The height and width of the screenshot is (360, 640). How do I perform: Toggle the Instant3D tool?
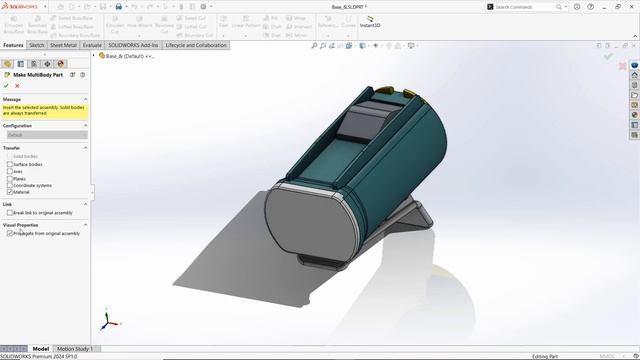[x=370, y=22]
